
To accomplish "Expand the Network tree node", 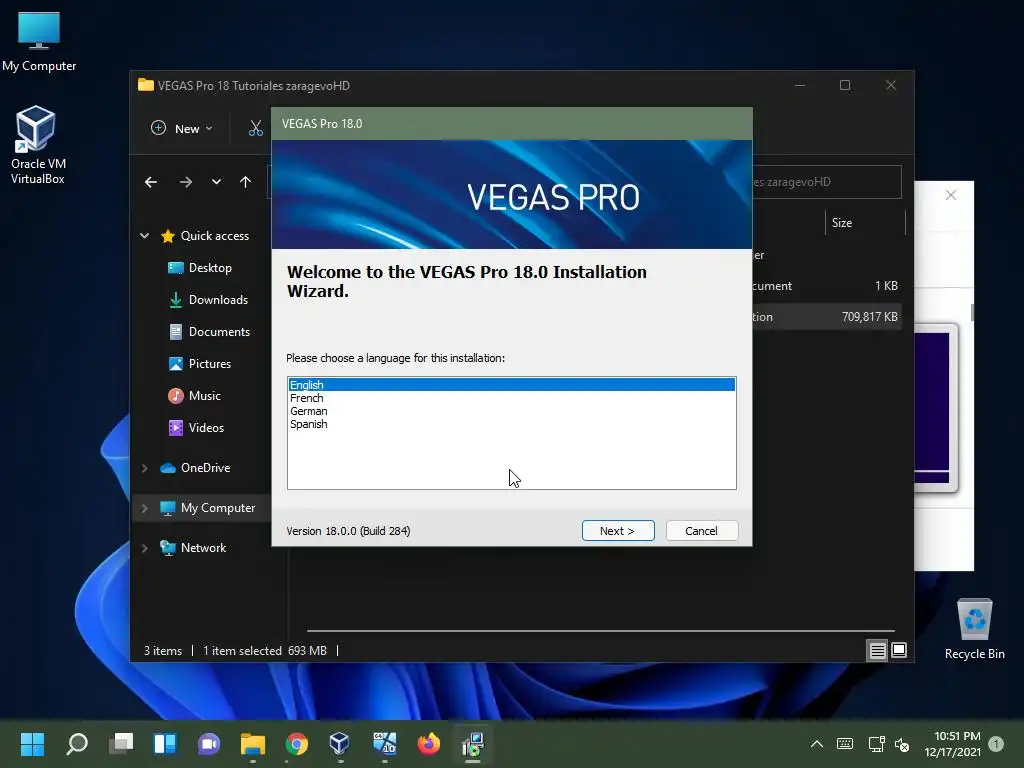I will (x=144, y=548).
